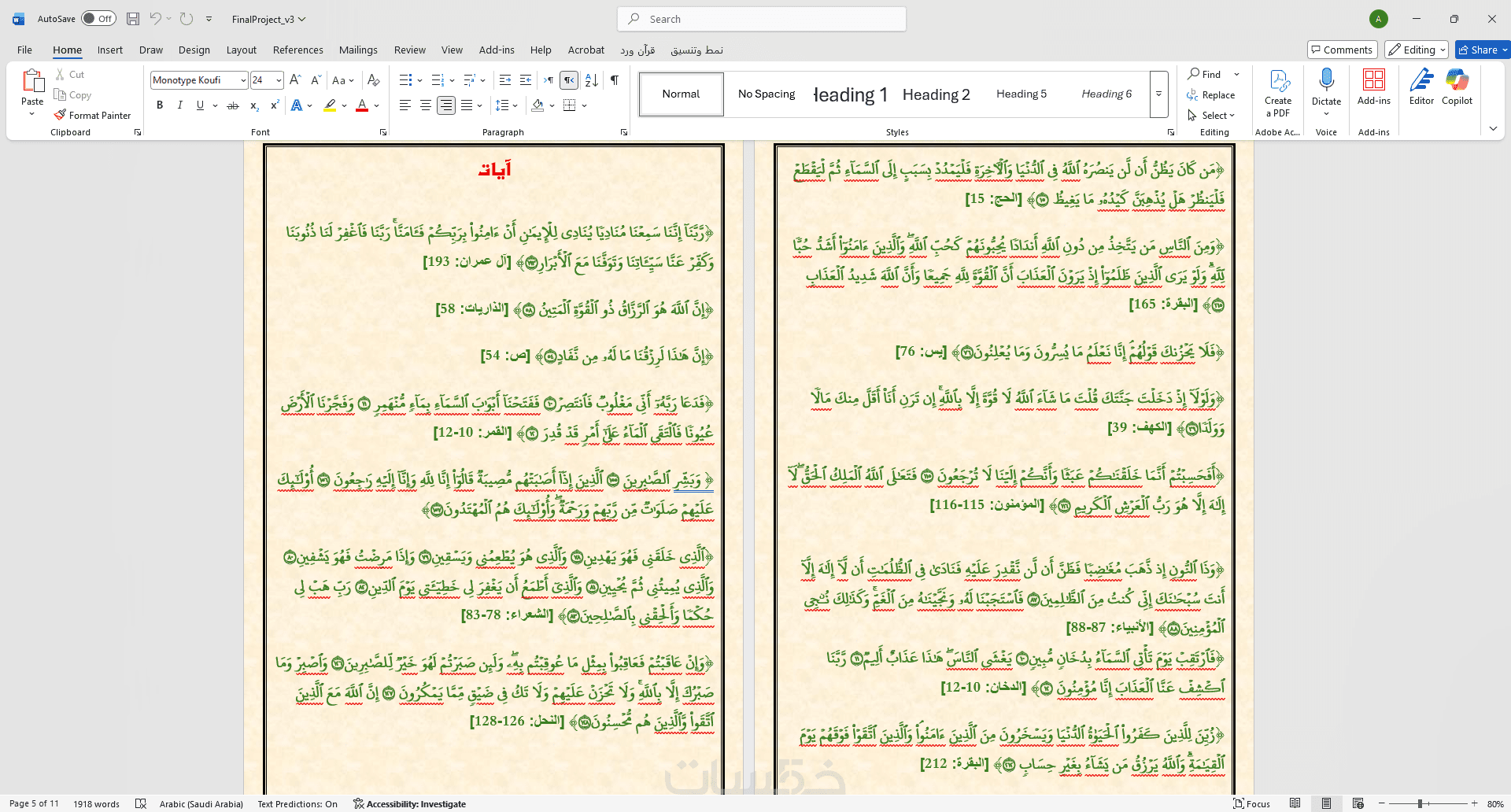Save the document with the floppy icon
This screenshot has height=812, width=1511.
133,19
